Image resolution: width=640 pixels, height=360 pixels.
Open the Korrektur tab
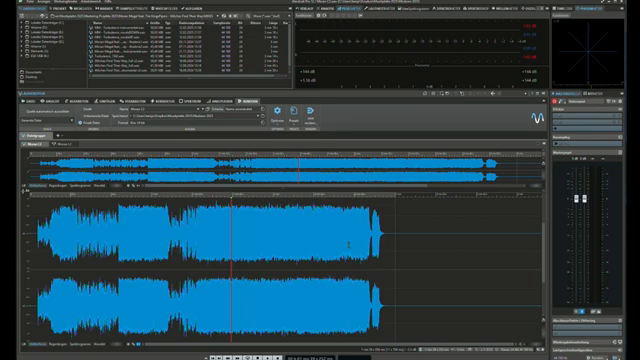[162, 101]
